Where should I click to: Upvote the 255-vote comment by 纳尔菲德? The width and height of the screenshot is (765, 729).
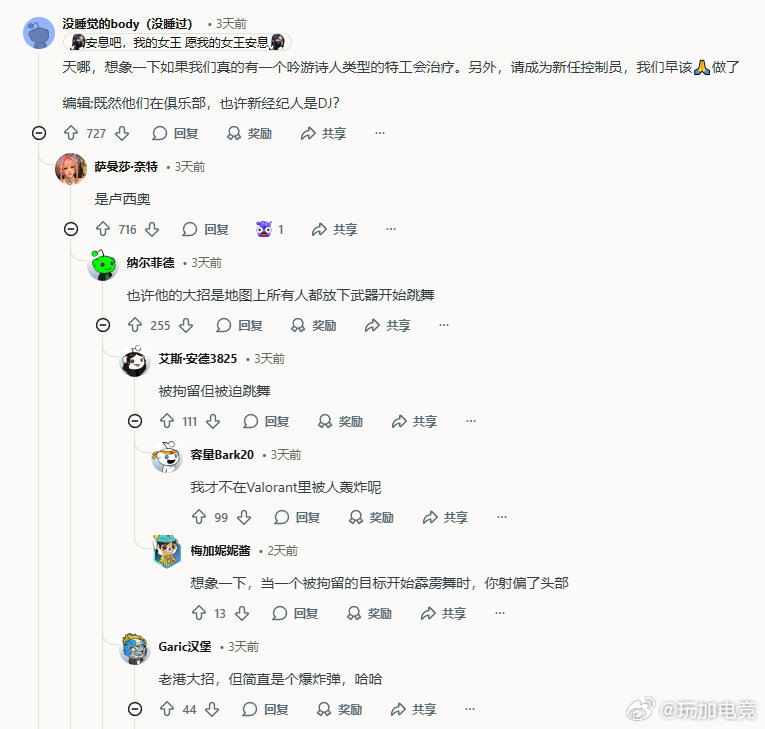tap(135, 325)
